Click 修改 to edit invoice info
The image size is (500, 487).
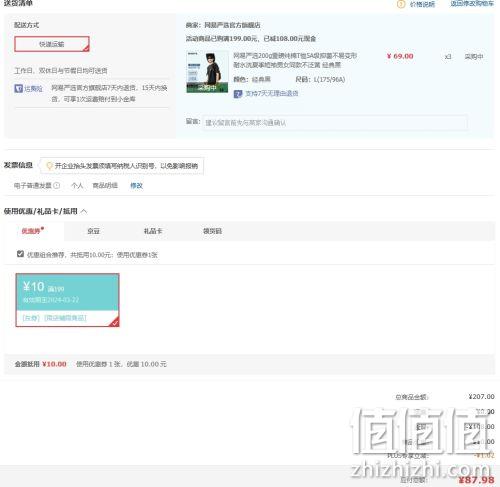(136, 186)
